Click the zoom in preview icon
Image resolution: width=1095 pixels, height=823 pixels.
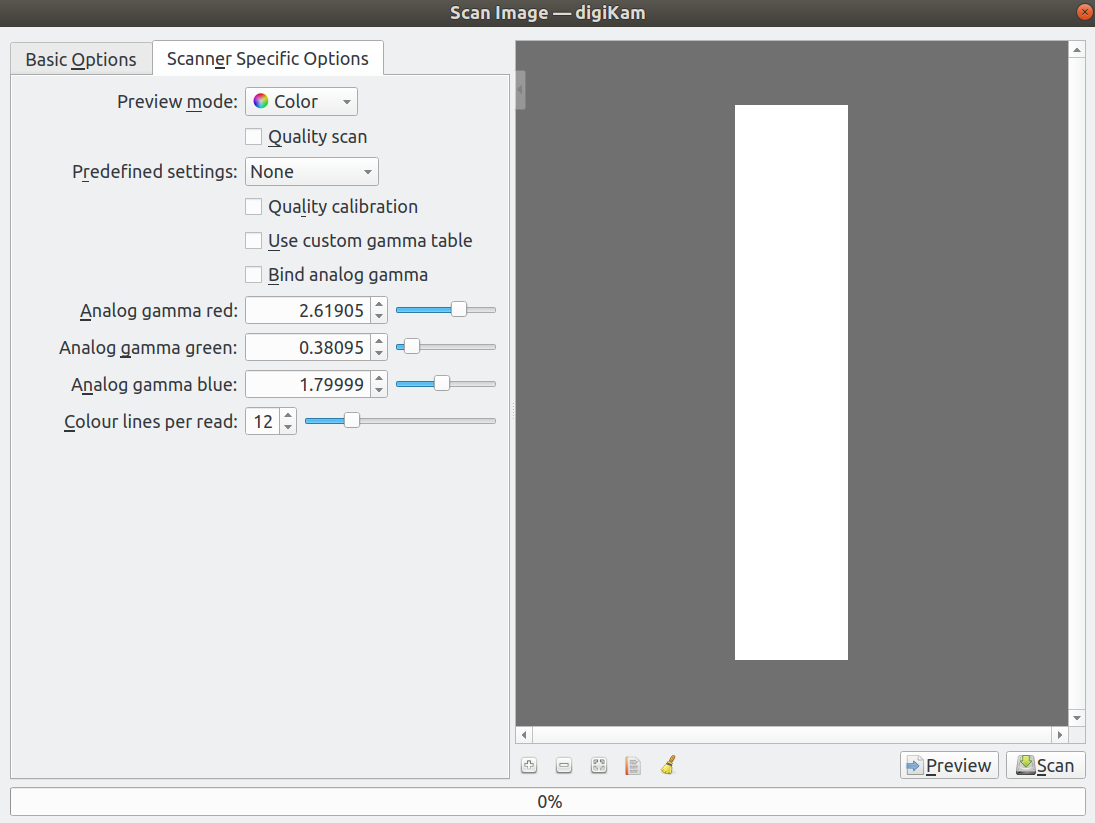530,766
